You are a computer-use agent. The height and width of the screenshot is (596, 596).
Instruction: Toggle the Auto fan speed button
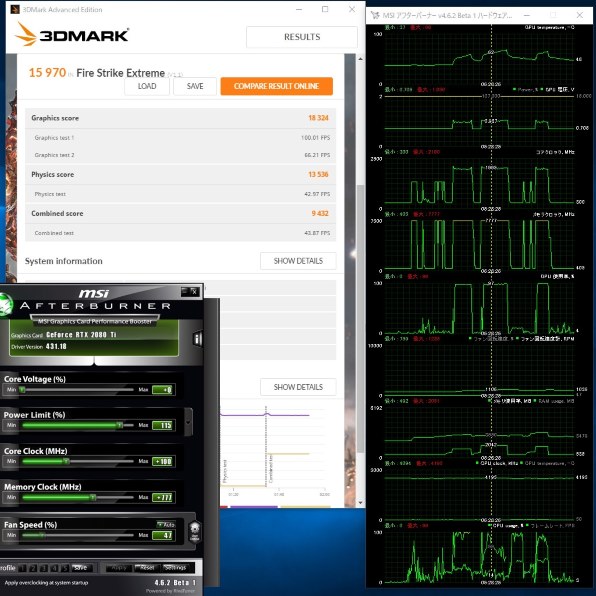click(x=166, y=525)
